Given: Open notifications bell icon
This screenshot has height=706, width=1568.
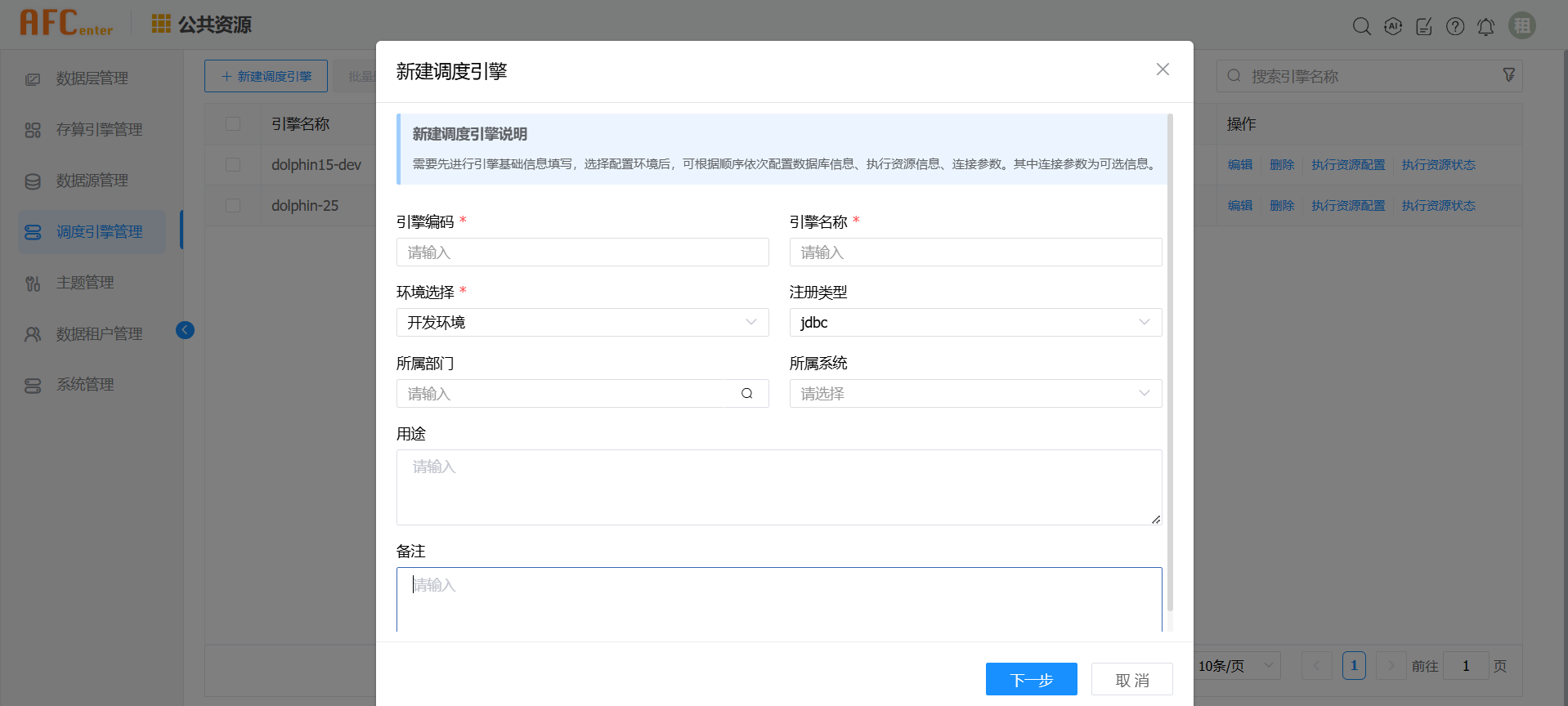Looking at the screenshot, I should tap(1485, 27).
